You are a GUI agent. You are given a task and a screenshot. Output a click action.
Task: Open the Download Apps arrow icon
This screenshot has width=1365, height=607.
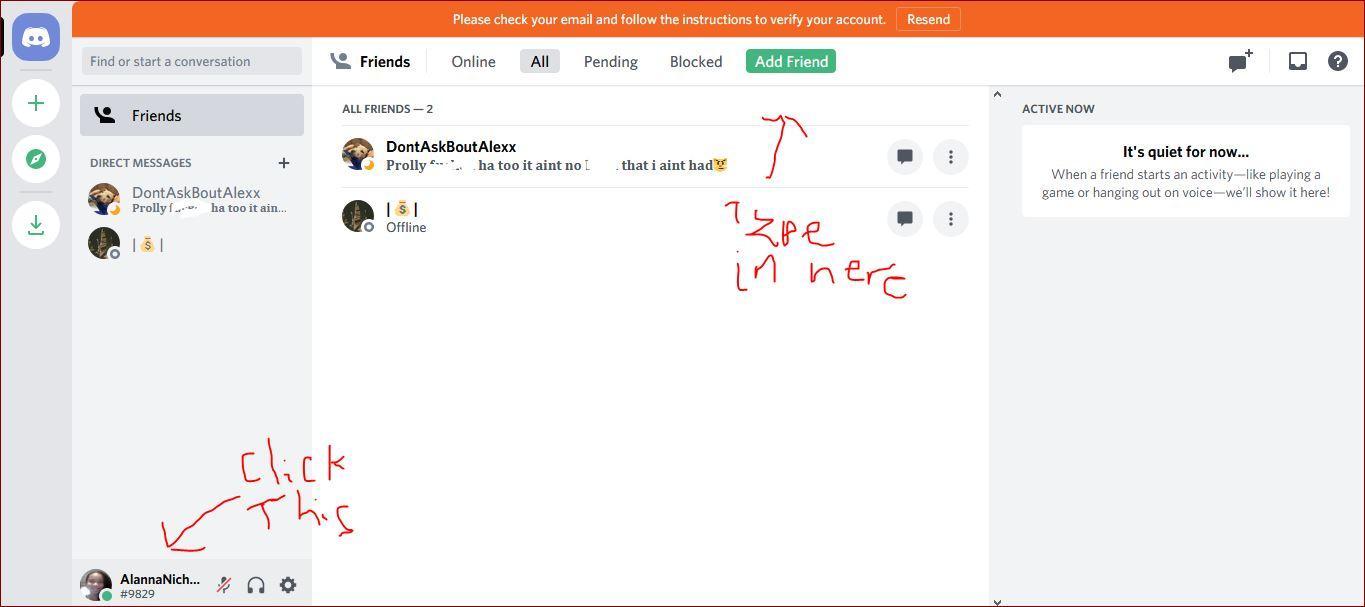click(36, 225)
